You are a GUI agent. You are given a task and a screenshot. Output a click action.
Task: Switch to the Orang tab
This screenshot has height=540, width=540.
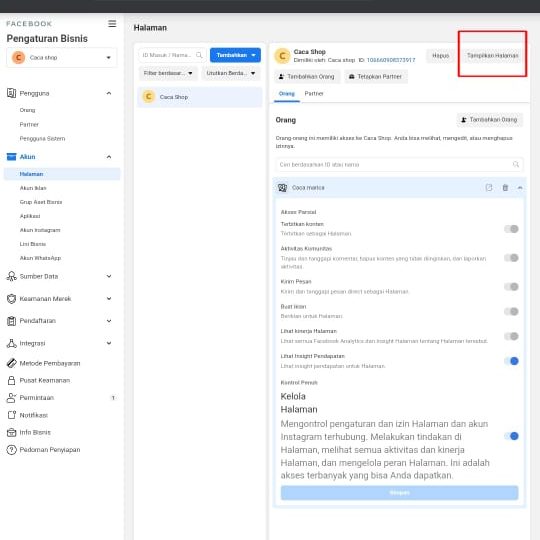[x=287, y=94]
